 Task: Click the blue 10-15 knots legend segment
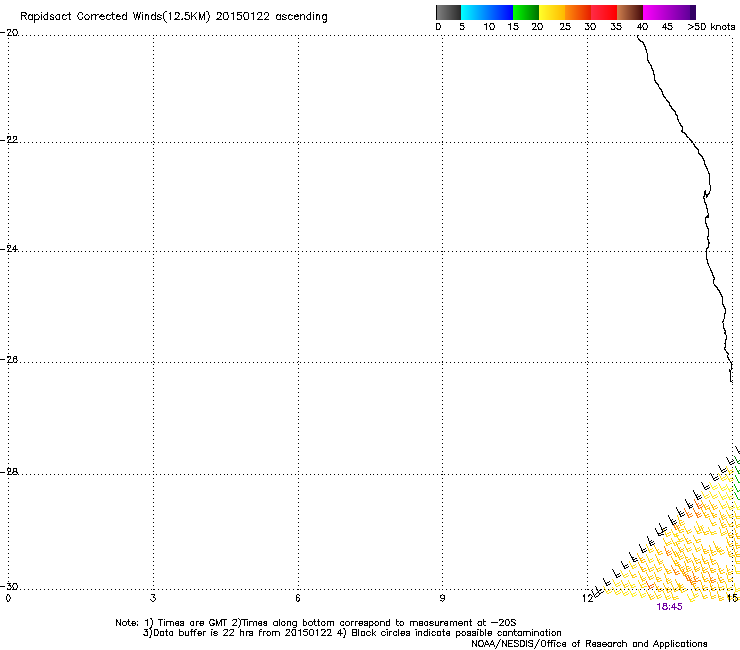[x=500, y=12]
